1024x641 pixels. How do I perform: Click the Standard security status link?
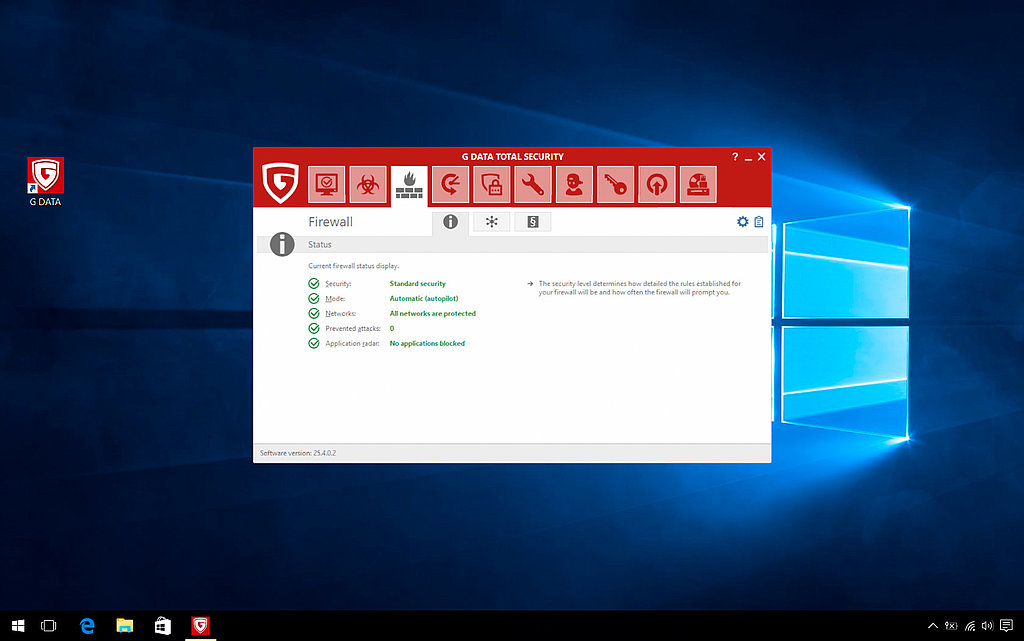pos(417,284)
